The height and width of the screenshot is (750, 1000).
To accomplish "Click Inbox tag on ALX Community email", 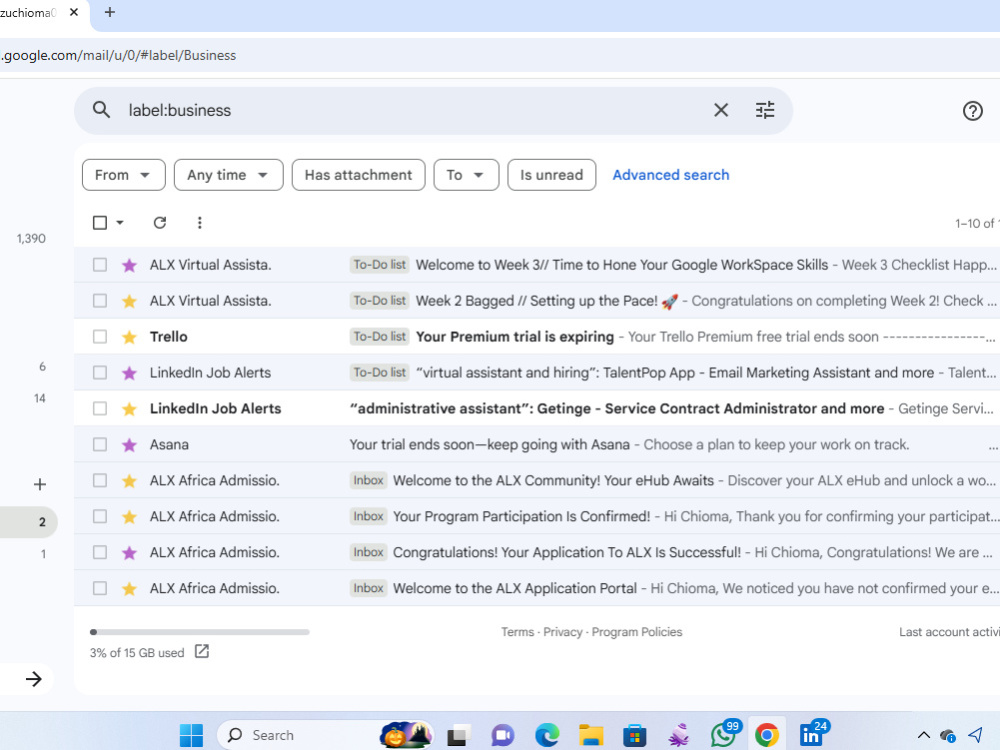I will (x=368, y=480).
